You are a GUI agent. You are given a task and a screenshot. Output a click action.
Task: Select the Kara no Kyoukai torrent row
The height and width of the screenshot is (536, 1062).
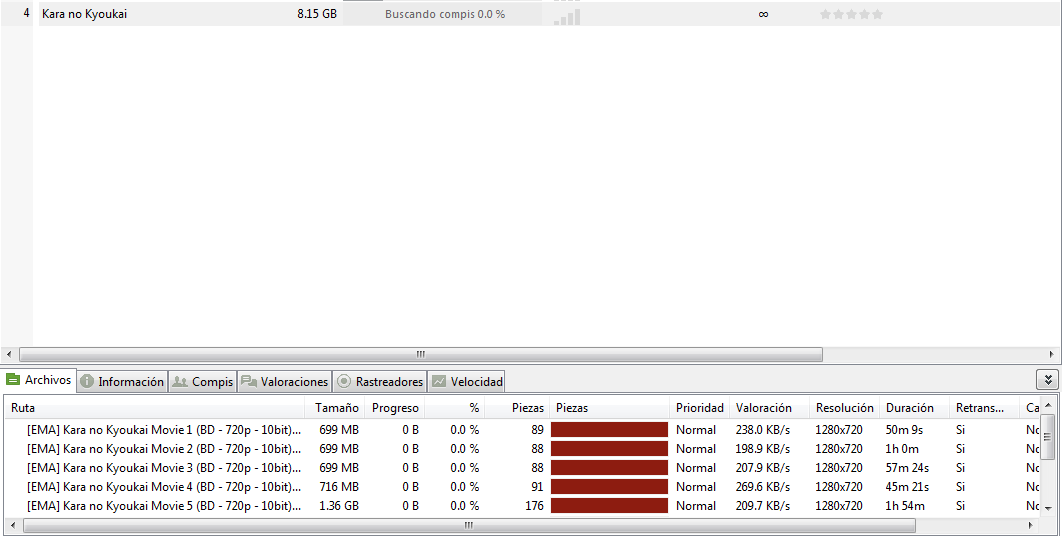(530, 14)
